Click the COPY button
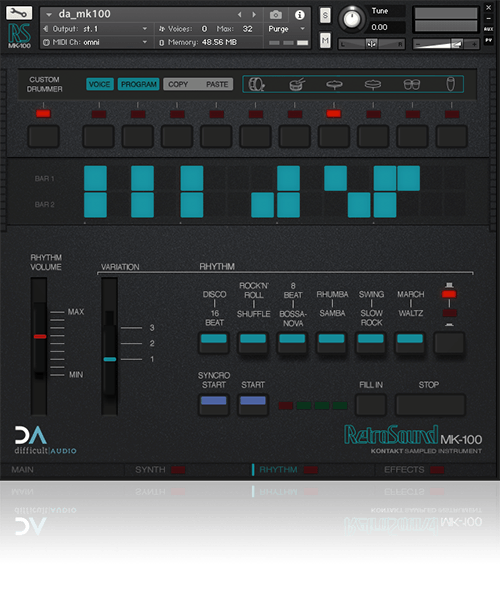Screen dimensions: 500x589 pos(178,84)
